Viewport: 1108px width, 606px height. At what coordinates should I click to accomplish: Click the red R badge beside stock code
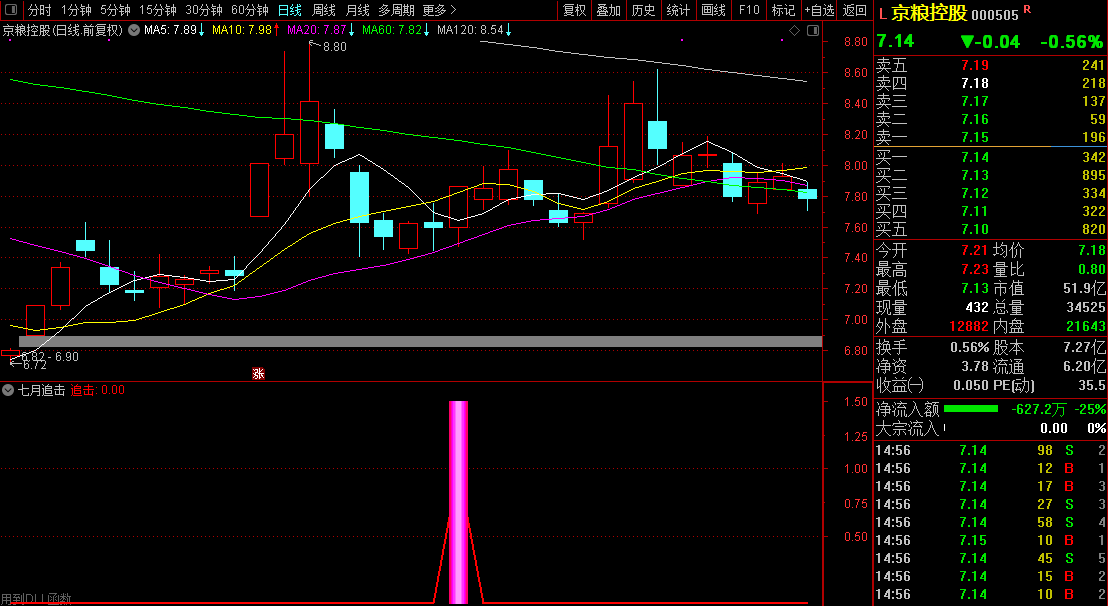tap(1027, 11)
